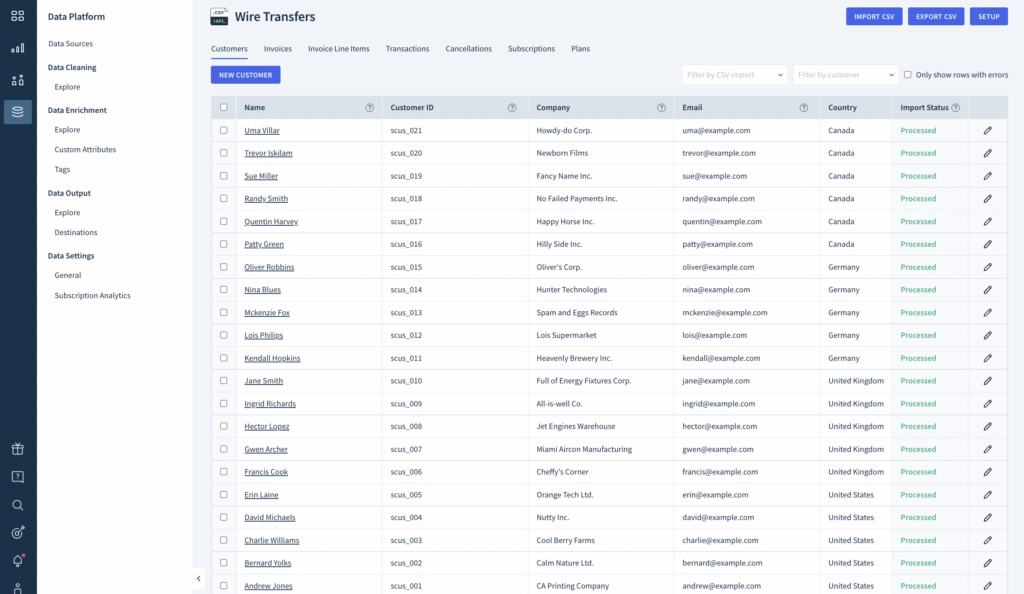The image size is (1024, 594).
Task: Open Tags under Data Enrichment
Action: click(62, 170)
